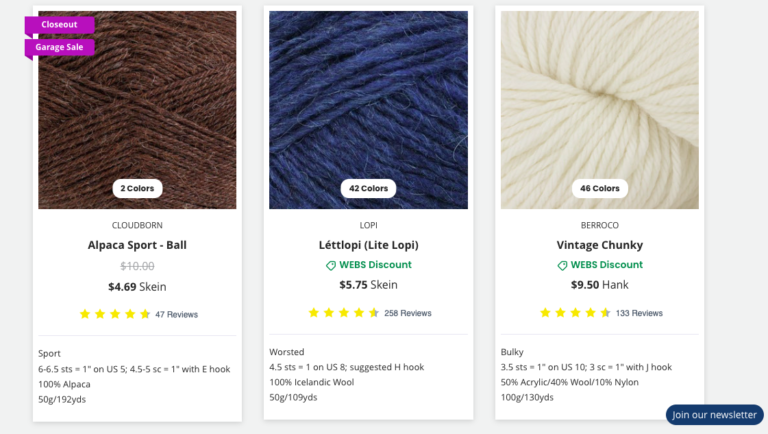View the 133 Reviews link
The image size is (768, 434).
click(638, 313)
